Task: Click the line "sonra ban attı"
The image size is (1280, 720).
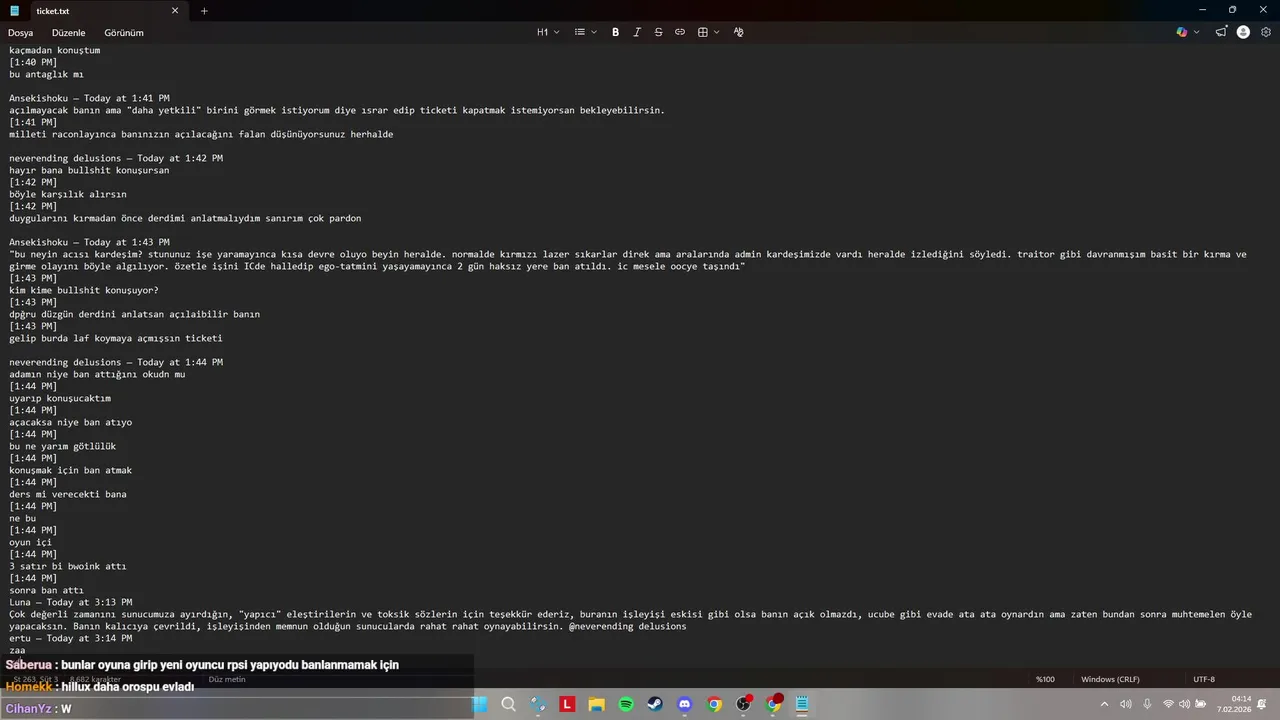Action: [x=47, y=590]
